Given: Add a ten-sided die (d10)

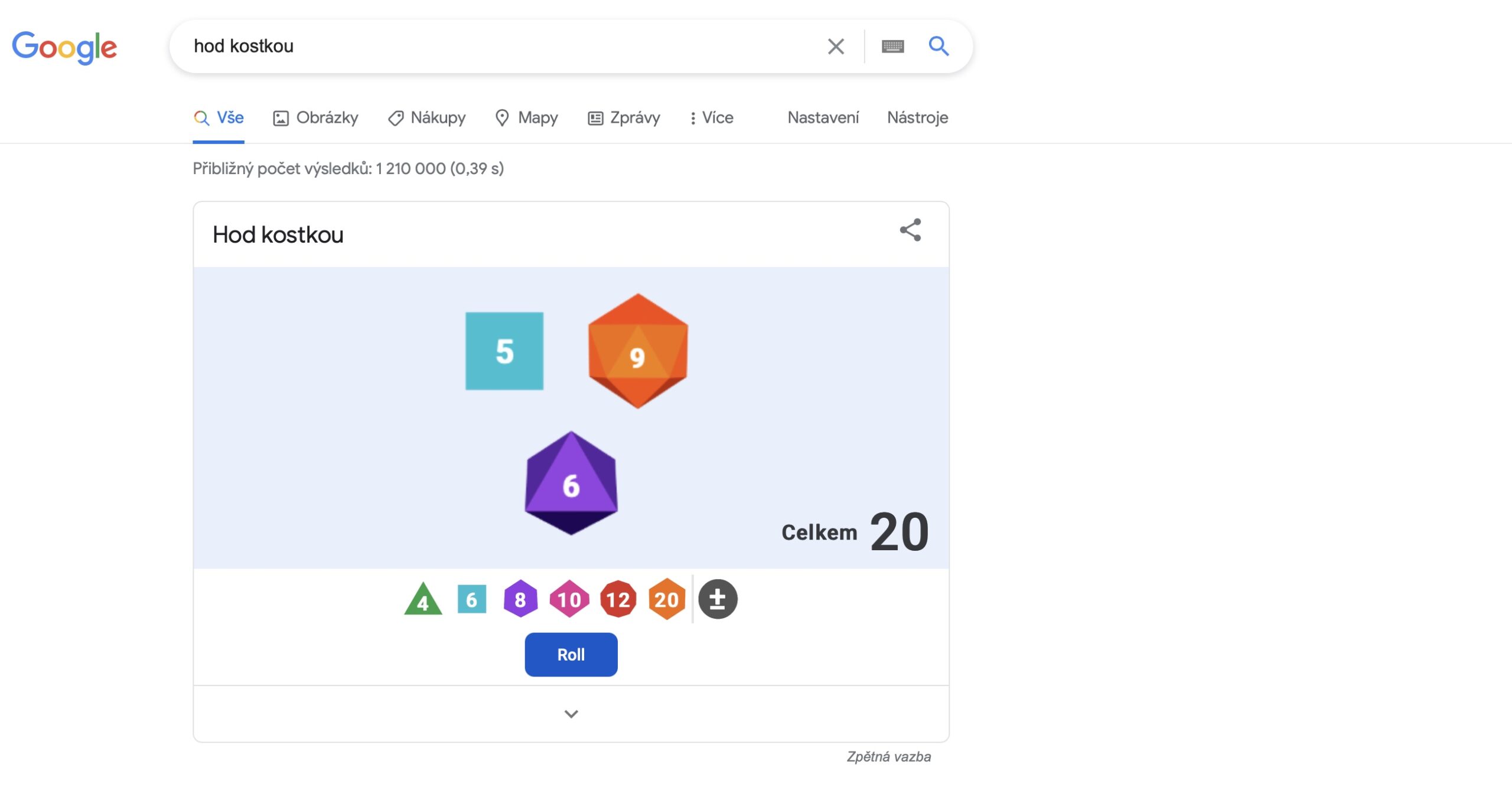Looking at the screenshot, I should point(569,599).
